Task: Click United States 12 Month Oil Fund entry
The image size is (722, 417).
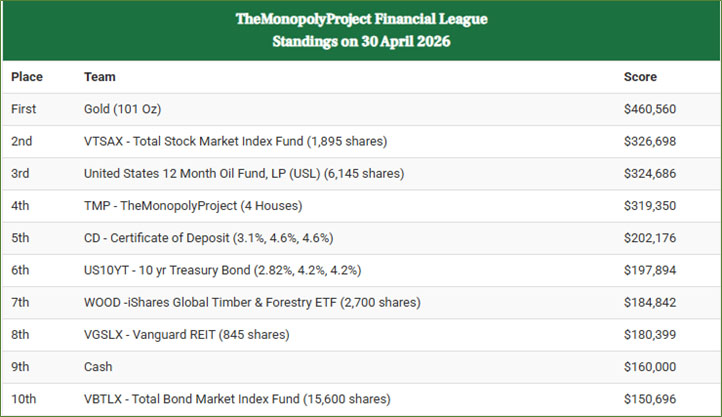Action: [x=244, y=174]
